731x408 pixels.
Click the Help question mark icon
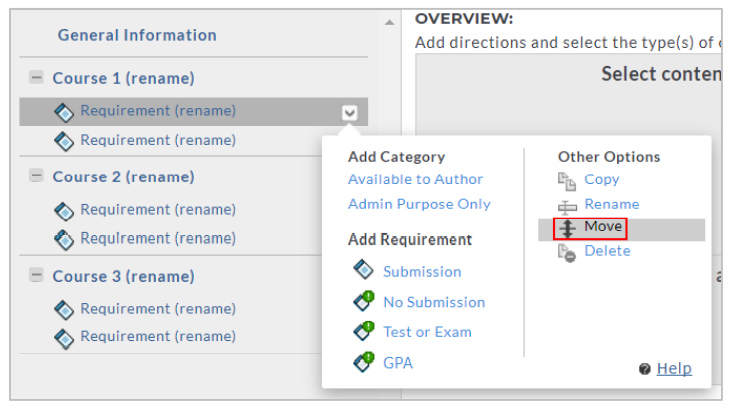click(645, 369)
